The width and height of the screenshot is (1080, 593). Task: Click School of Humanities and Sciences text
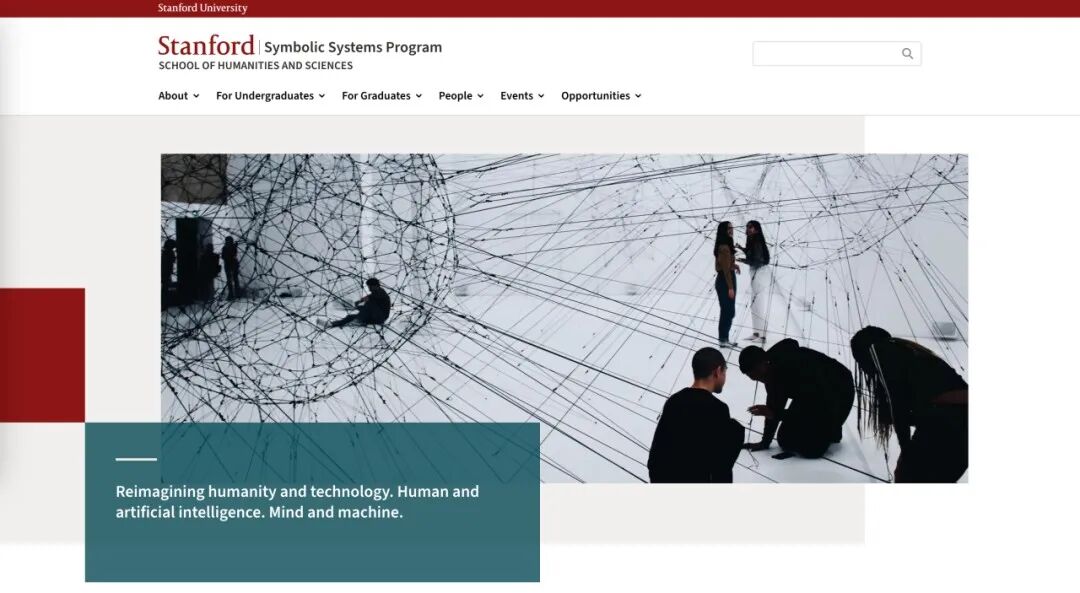click(x=256, y=65)
